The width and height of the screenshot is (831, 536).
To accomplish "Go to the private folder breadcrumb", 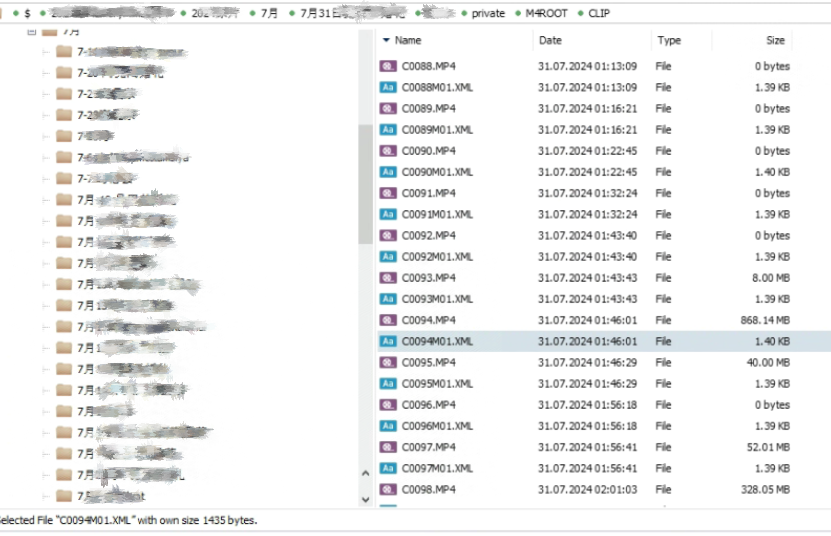I will (x=488, y=13).
